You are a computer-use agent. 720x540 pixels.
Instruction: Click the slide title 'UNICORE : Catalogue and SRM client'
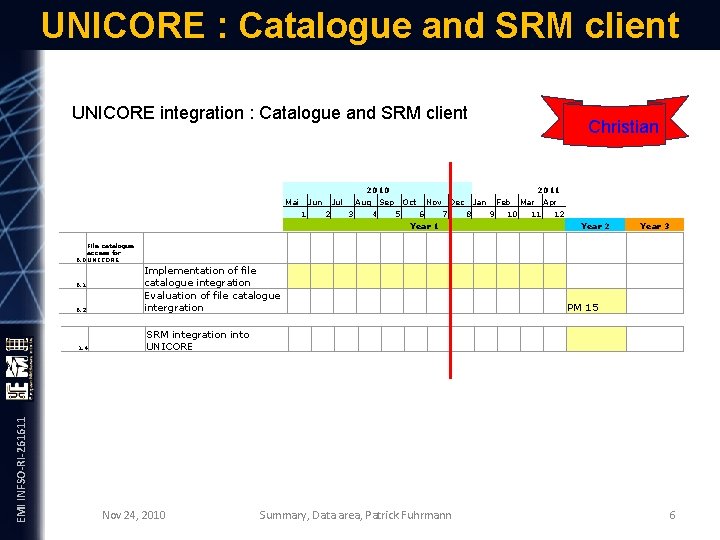pos(360,26)
